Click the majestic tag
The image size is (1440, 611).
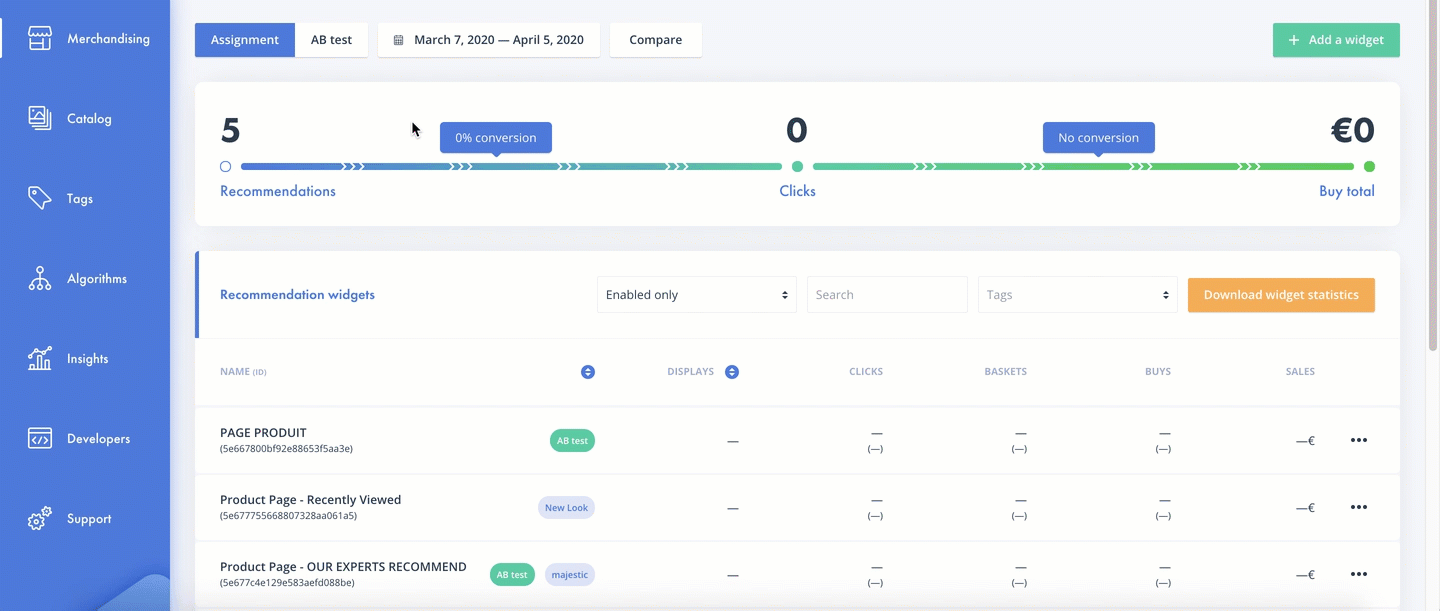click(x=570, y=574)
